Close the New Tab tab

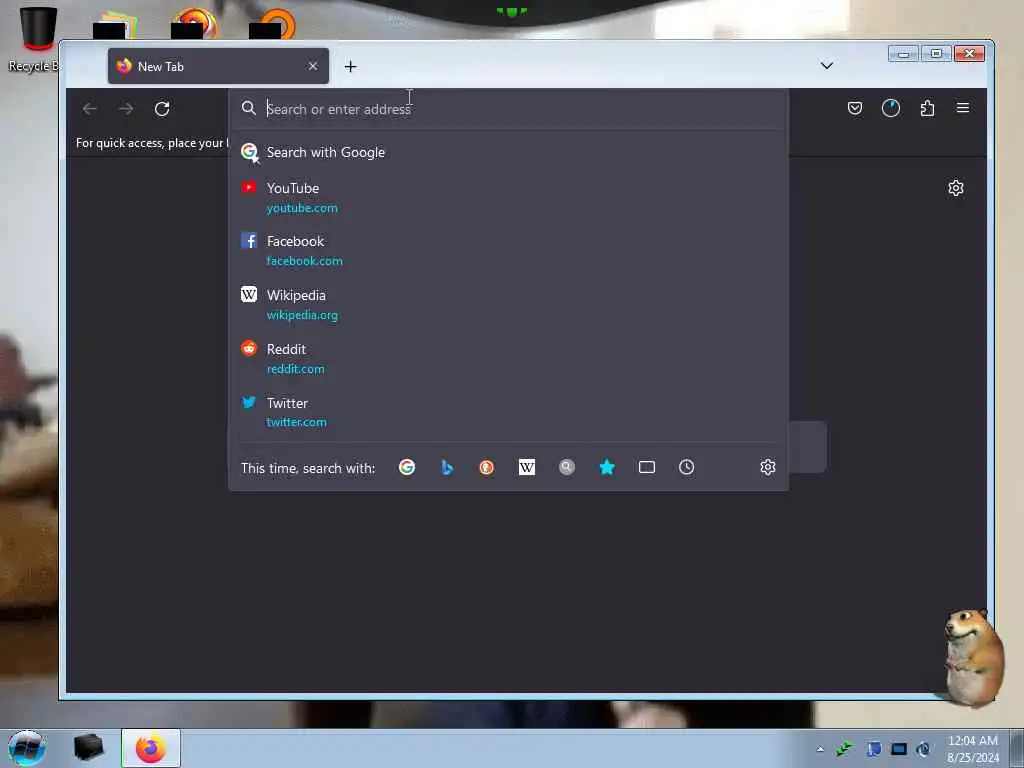(313, 66)
